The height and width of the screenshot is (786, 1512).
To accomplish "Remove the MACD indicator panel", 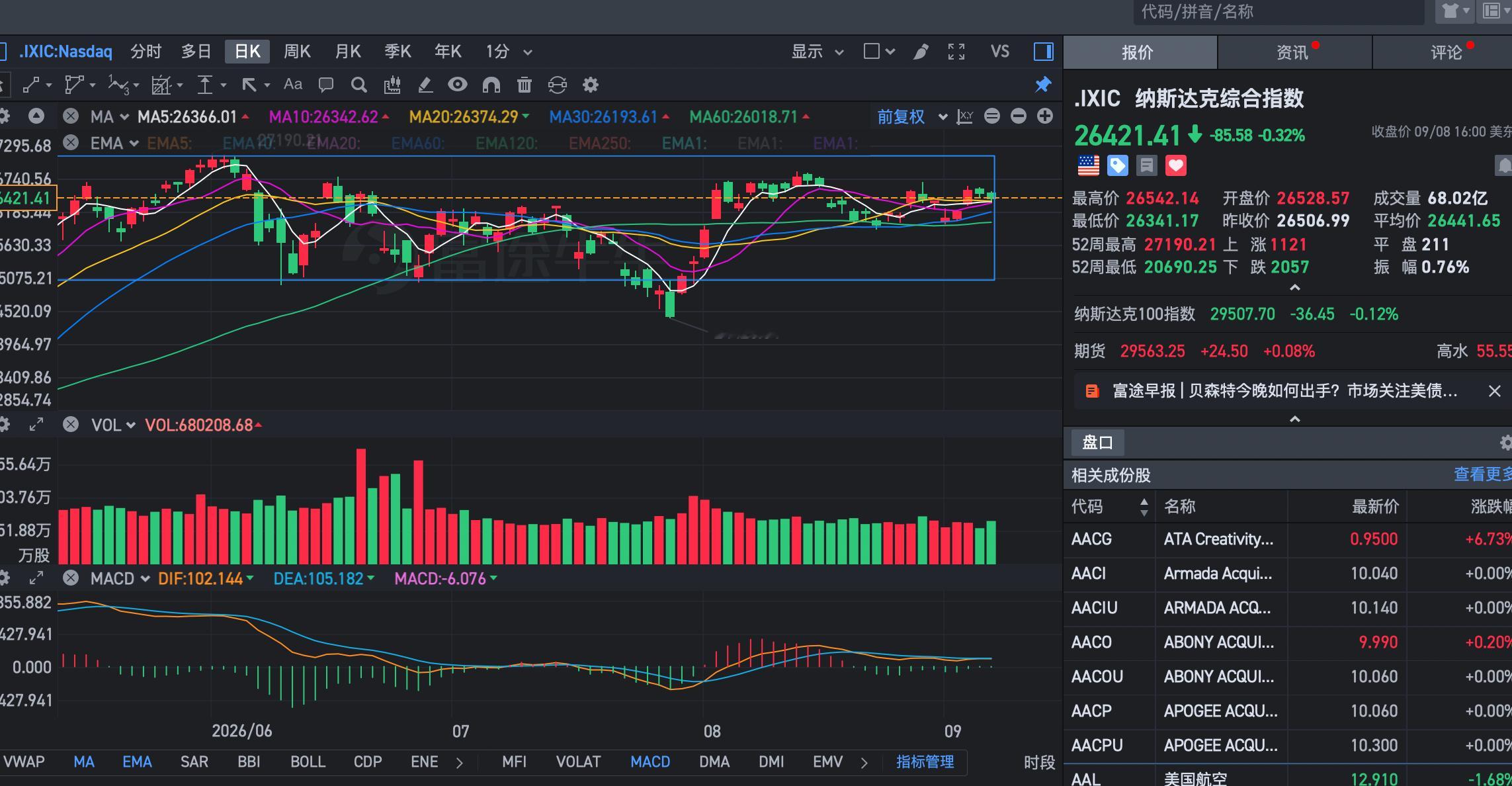I will click(x=71, y=578).
